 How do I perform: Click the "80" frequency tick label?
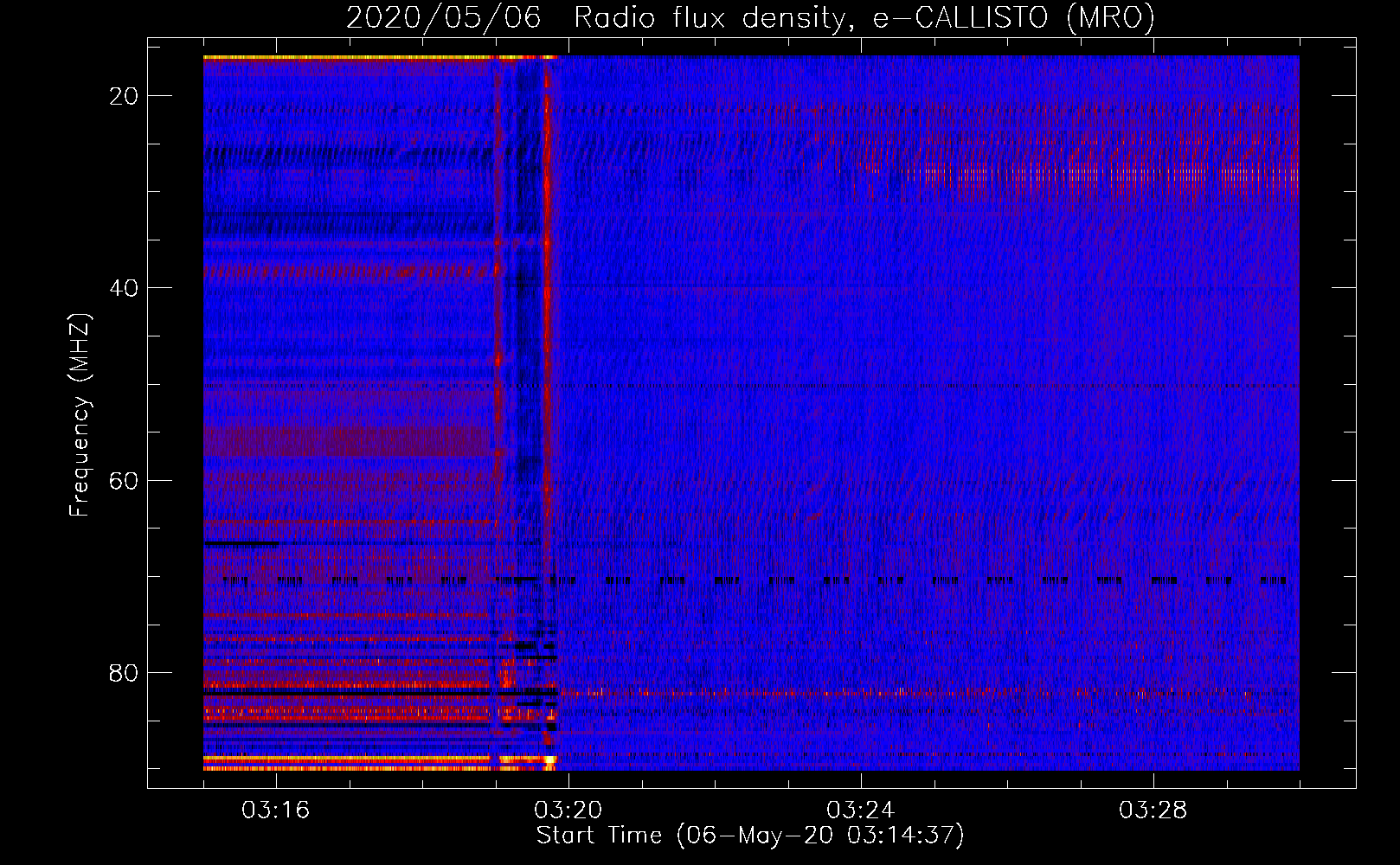point(124,673)
